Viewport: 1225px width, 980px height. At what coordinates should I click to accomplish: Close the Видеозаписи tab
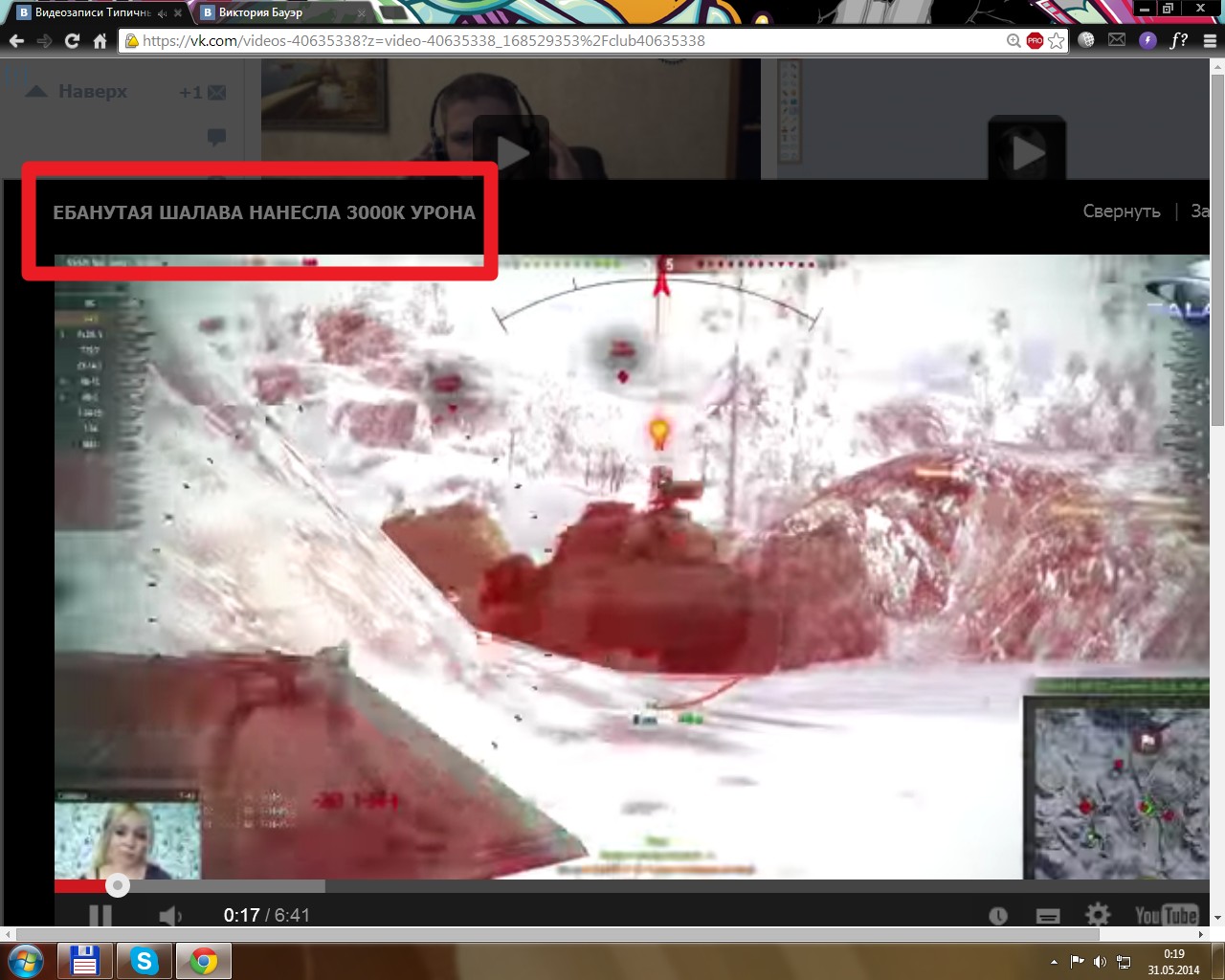[x=178, y=13]
